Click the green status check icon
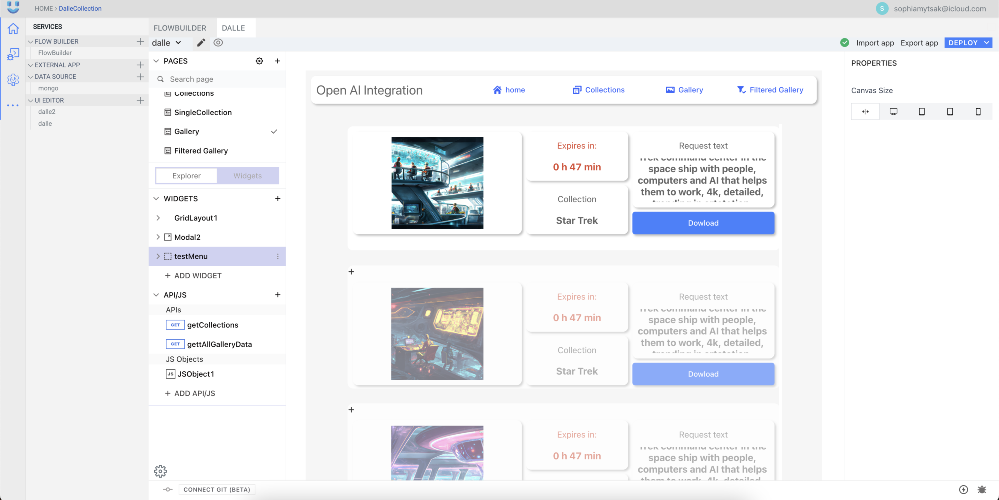Viewport: 999px width, 500px height. 844,43
